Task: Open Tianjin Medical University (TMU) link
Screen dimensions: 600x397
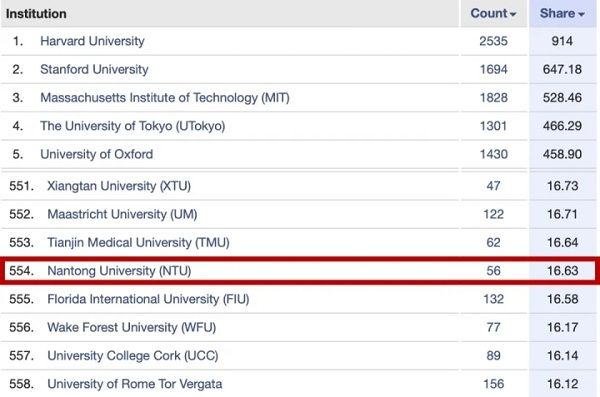Action: pyautogui.click(x=138, y=243)
